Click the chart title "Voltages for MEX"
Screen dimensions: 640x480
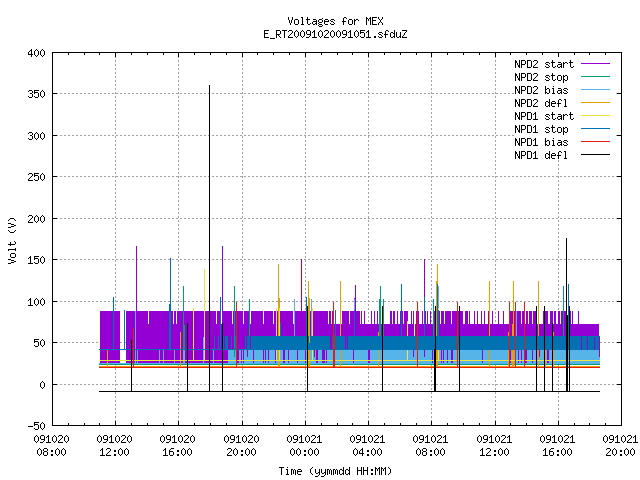335,21
